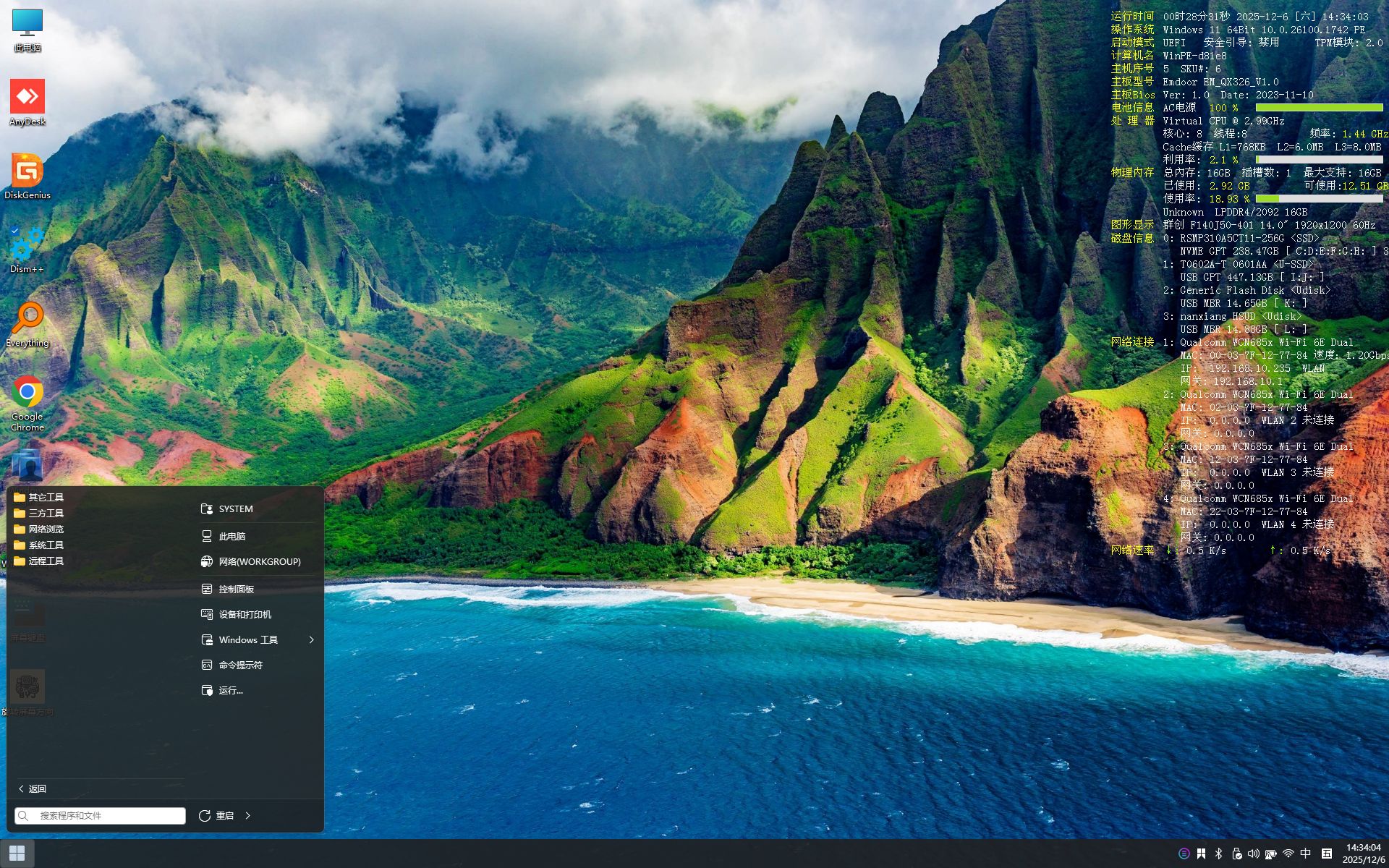1389x868 pixels.
Task: Click the 搜索程序和文件 search box
Action: coord(101,816)
